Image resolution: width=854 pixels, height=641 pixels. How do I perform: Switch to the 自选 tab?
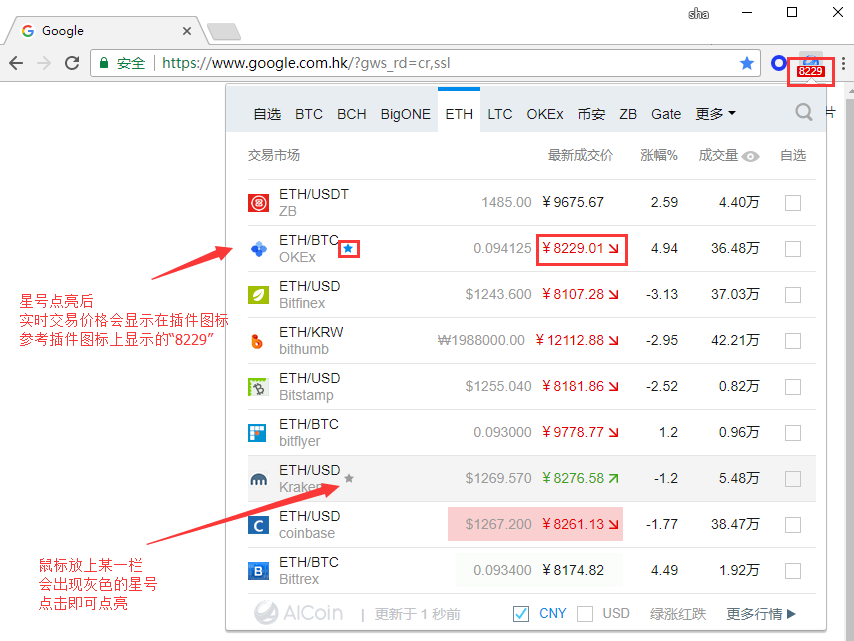[267, 114]
